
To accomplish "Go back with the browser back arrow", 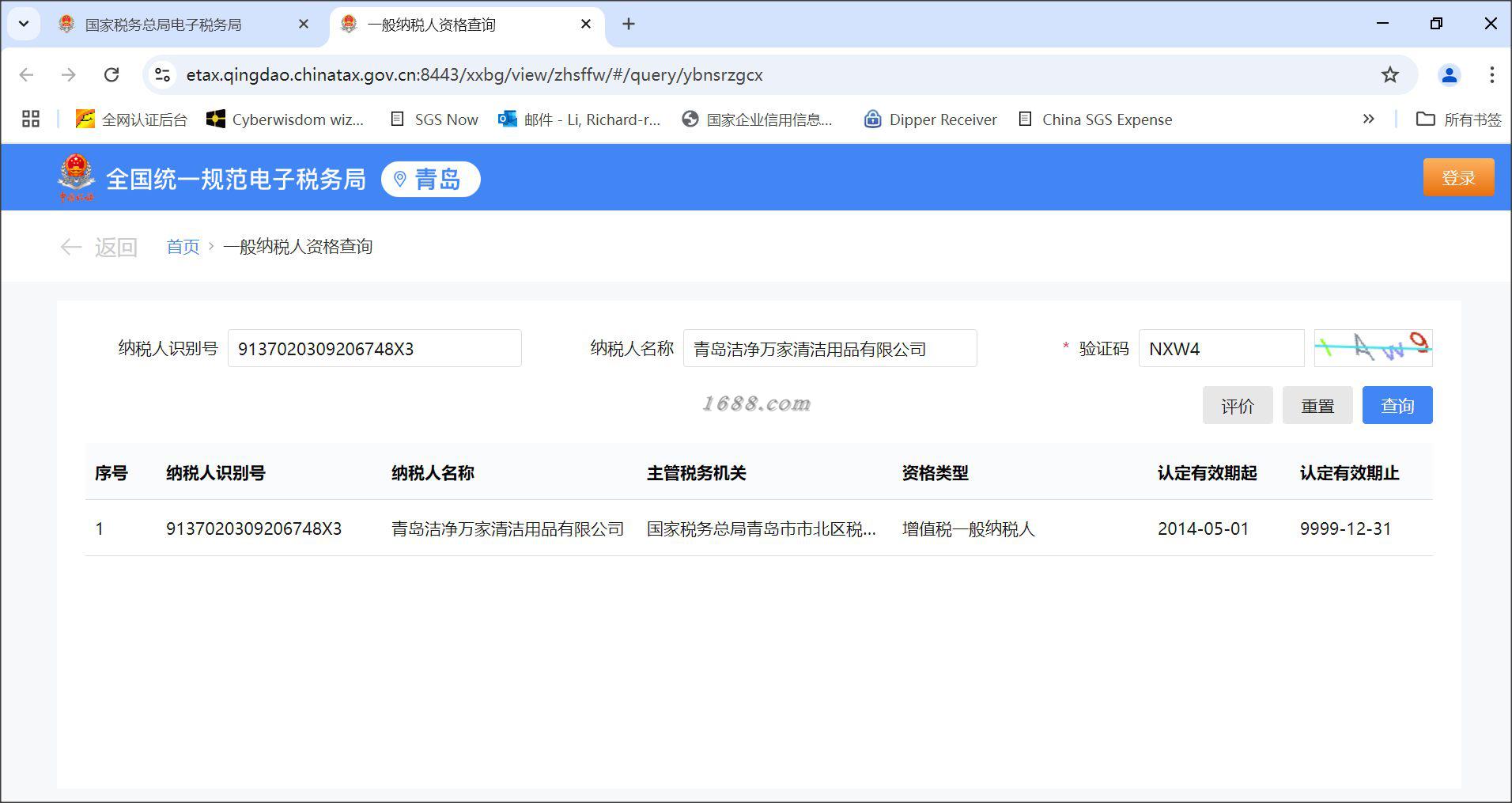I will pos(26,74).
